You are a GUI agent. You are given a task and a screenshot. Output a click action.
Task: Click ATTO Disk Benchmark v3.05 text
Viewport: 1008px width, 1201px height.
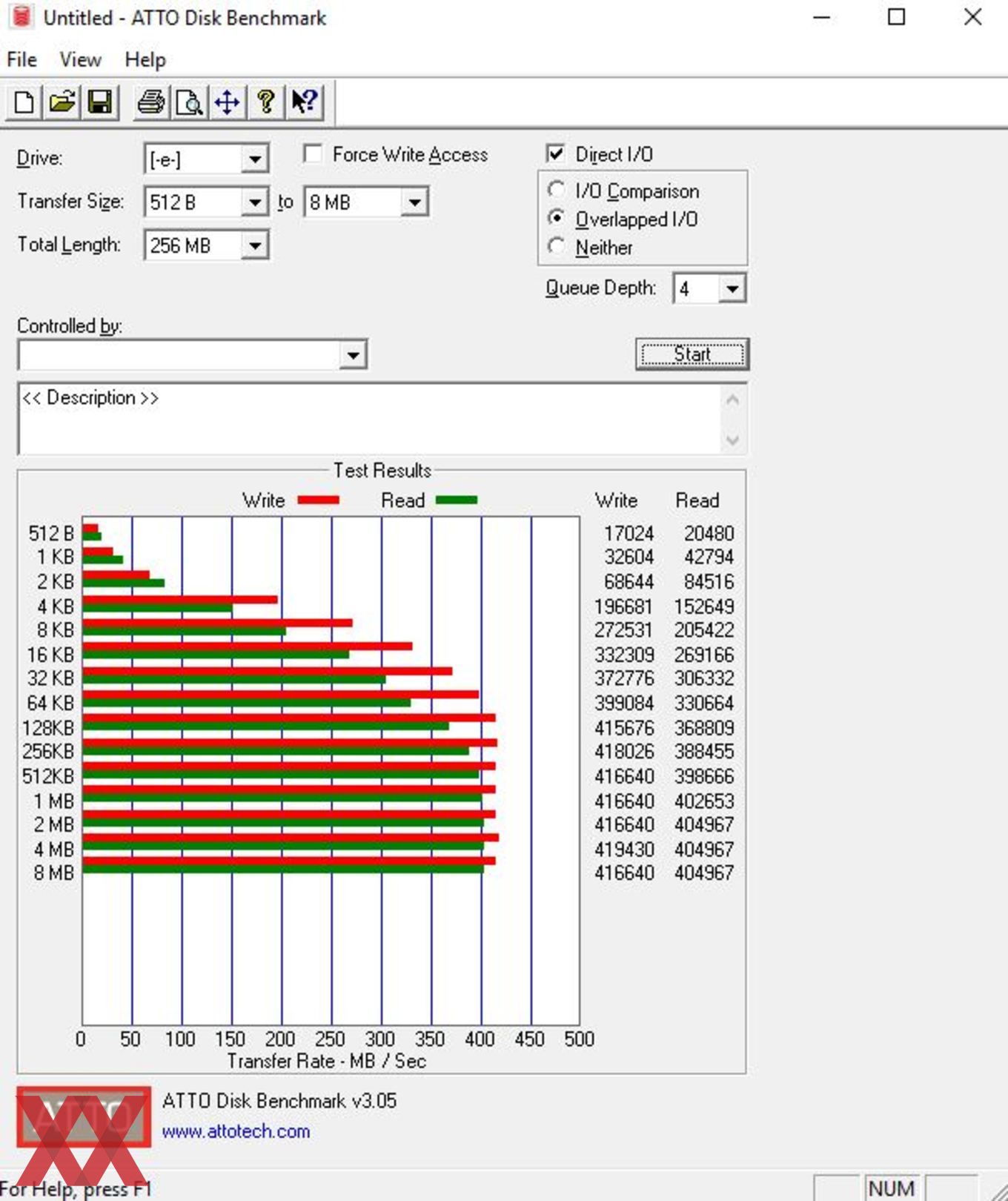click(x=279, y=1100)
